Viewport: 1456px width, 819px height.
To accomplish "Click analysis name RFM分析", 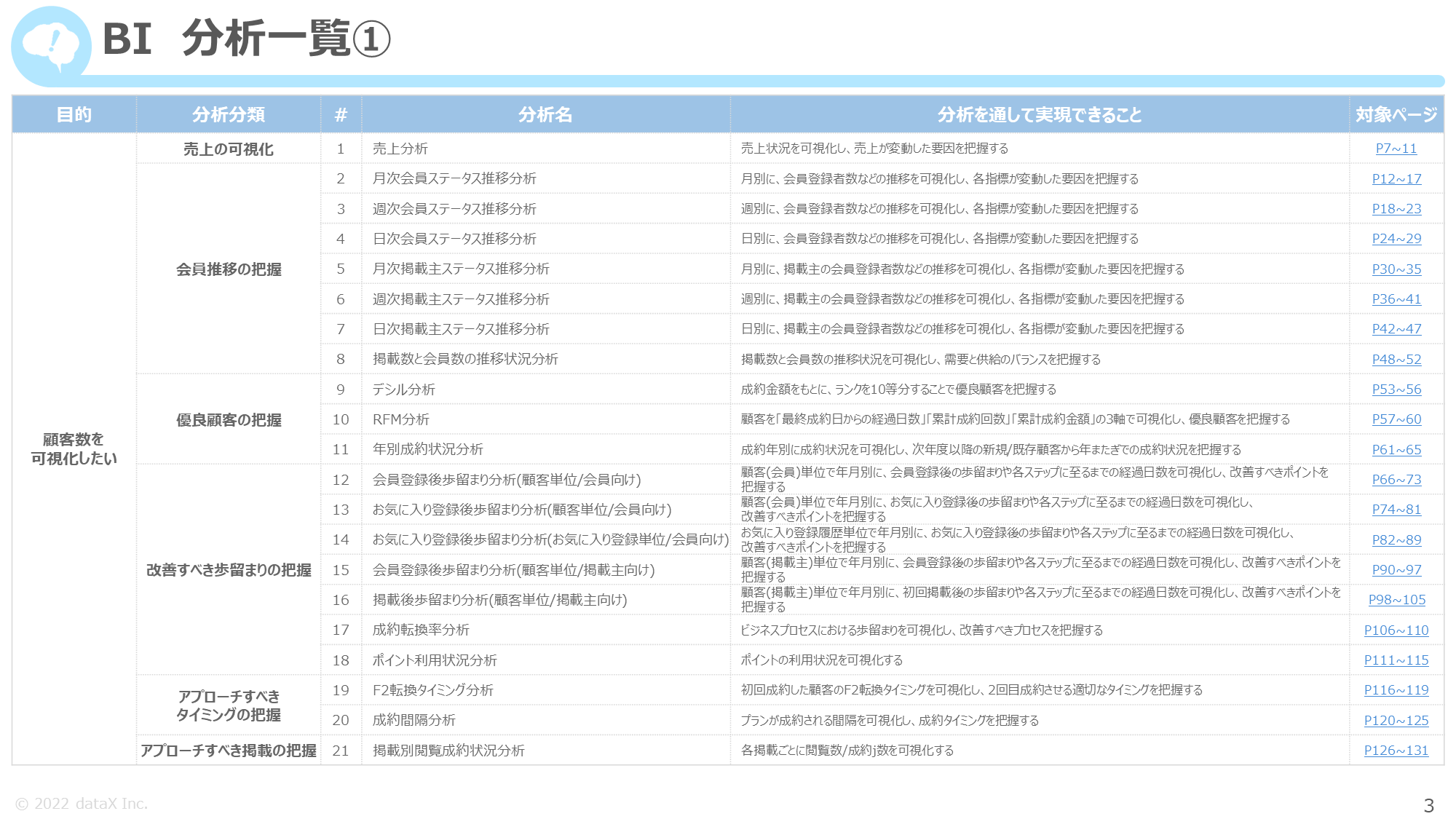I will pyautogui.click(x=400, y=419).
